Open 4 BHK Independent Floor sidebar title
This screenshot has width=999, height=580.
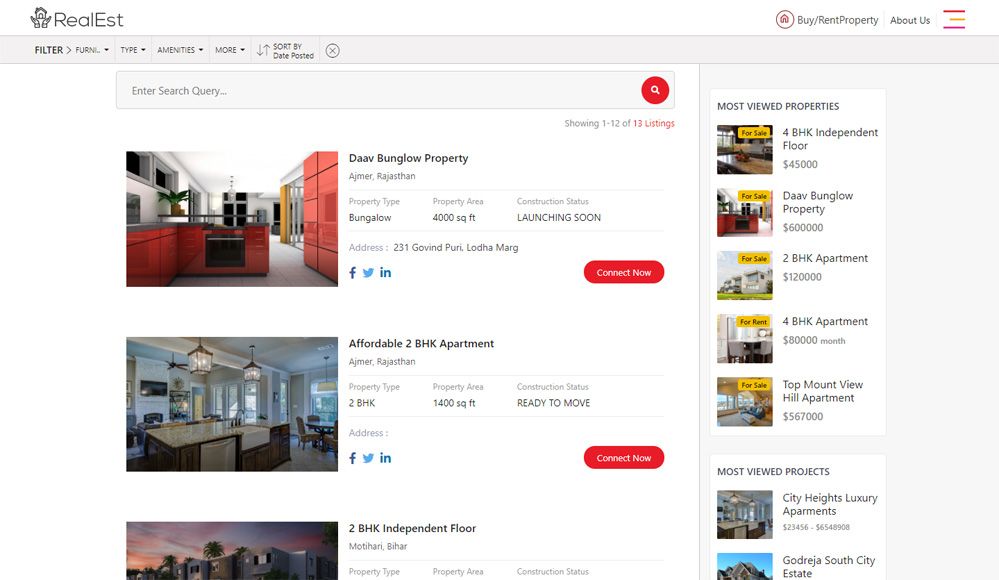click(830, 139)
